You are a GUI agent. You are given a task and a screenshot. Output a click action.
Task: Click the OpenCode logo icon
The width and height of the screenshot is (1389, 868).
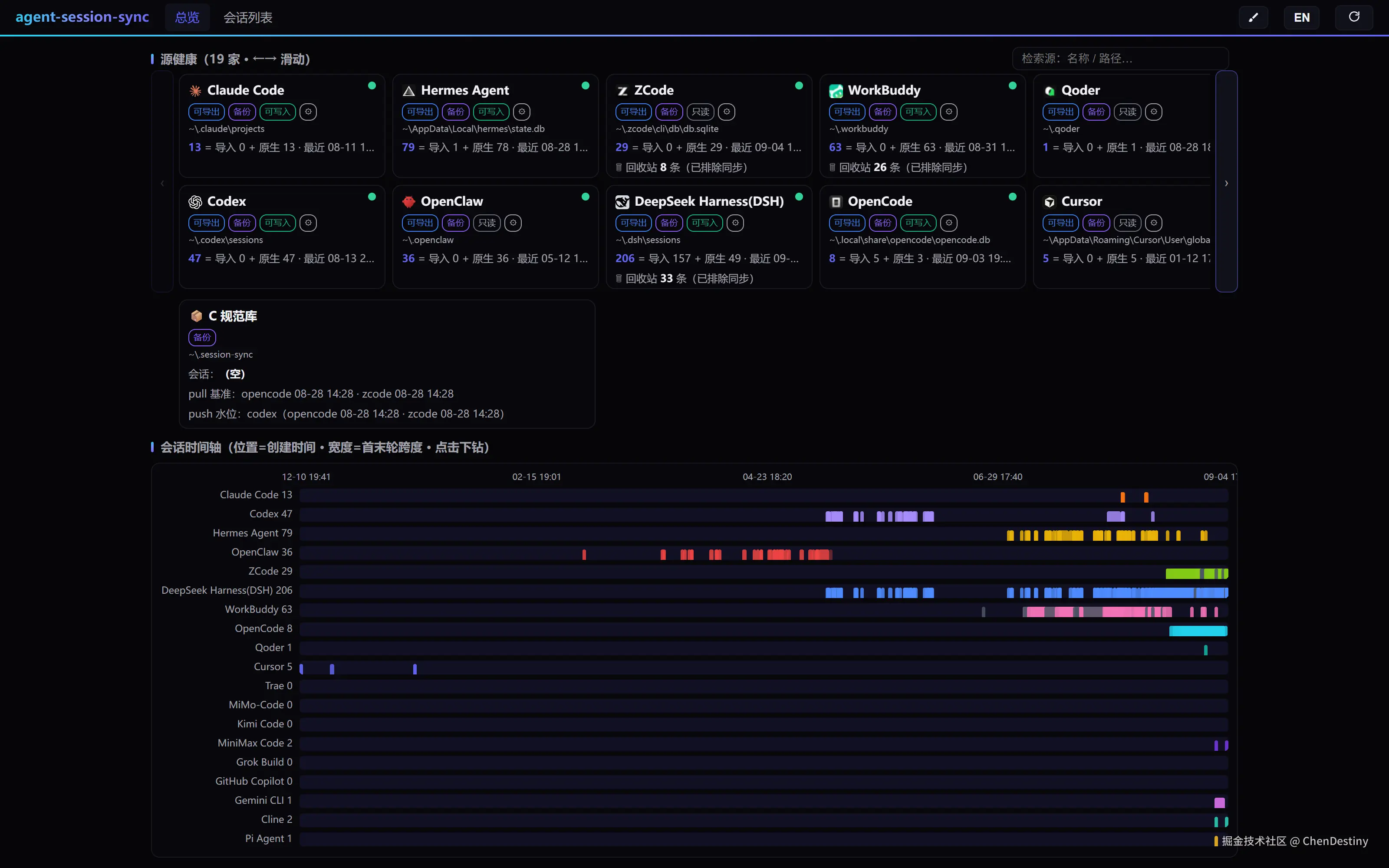[x=836, y=202]
